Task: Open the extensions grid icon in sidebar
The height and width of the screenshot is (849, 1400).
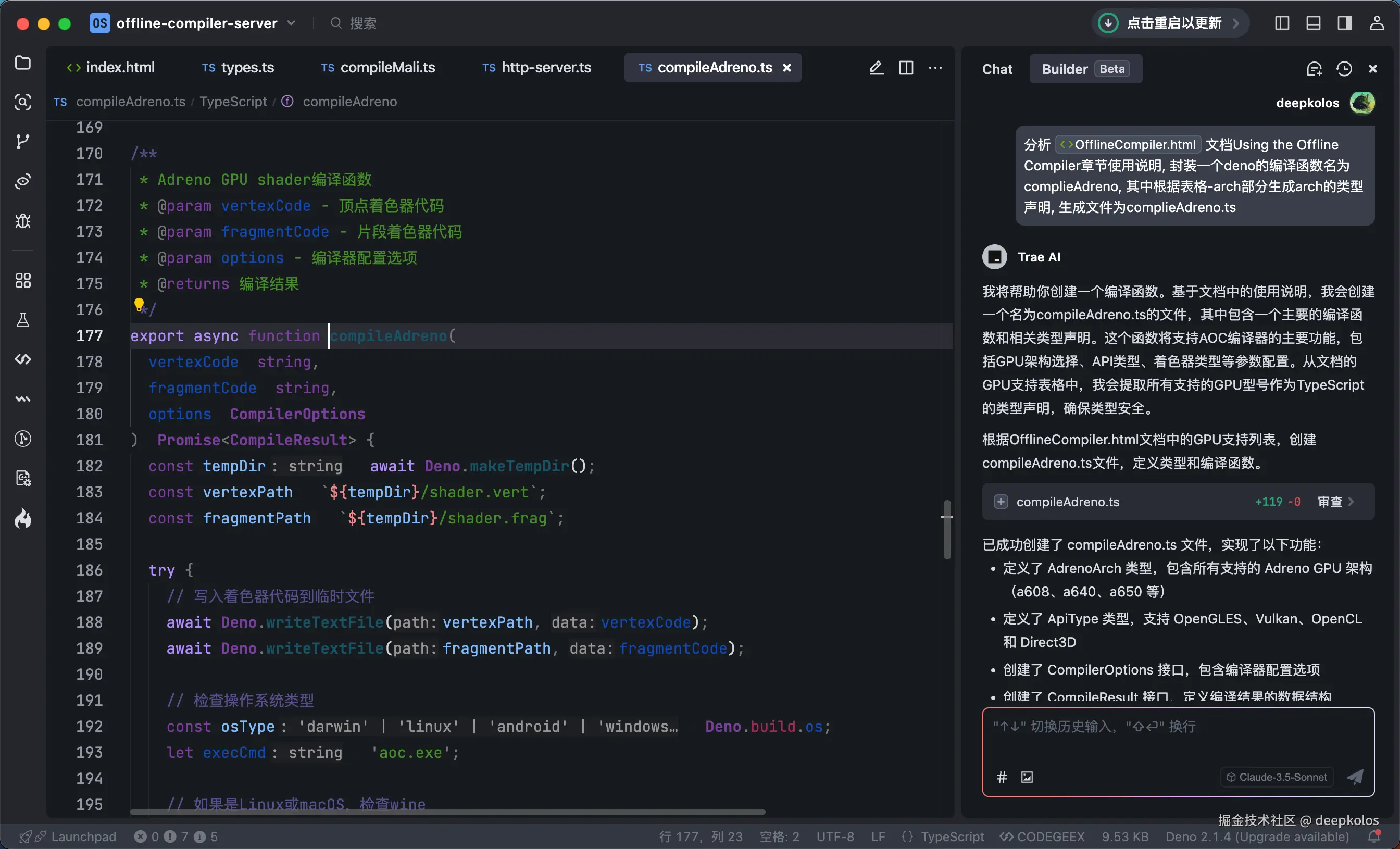Action: 23,281
